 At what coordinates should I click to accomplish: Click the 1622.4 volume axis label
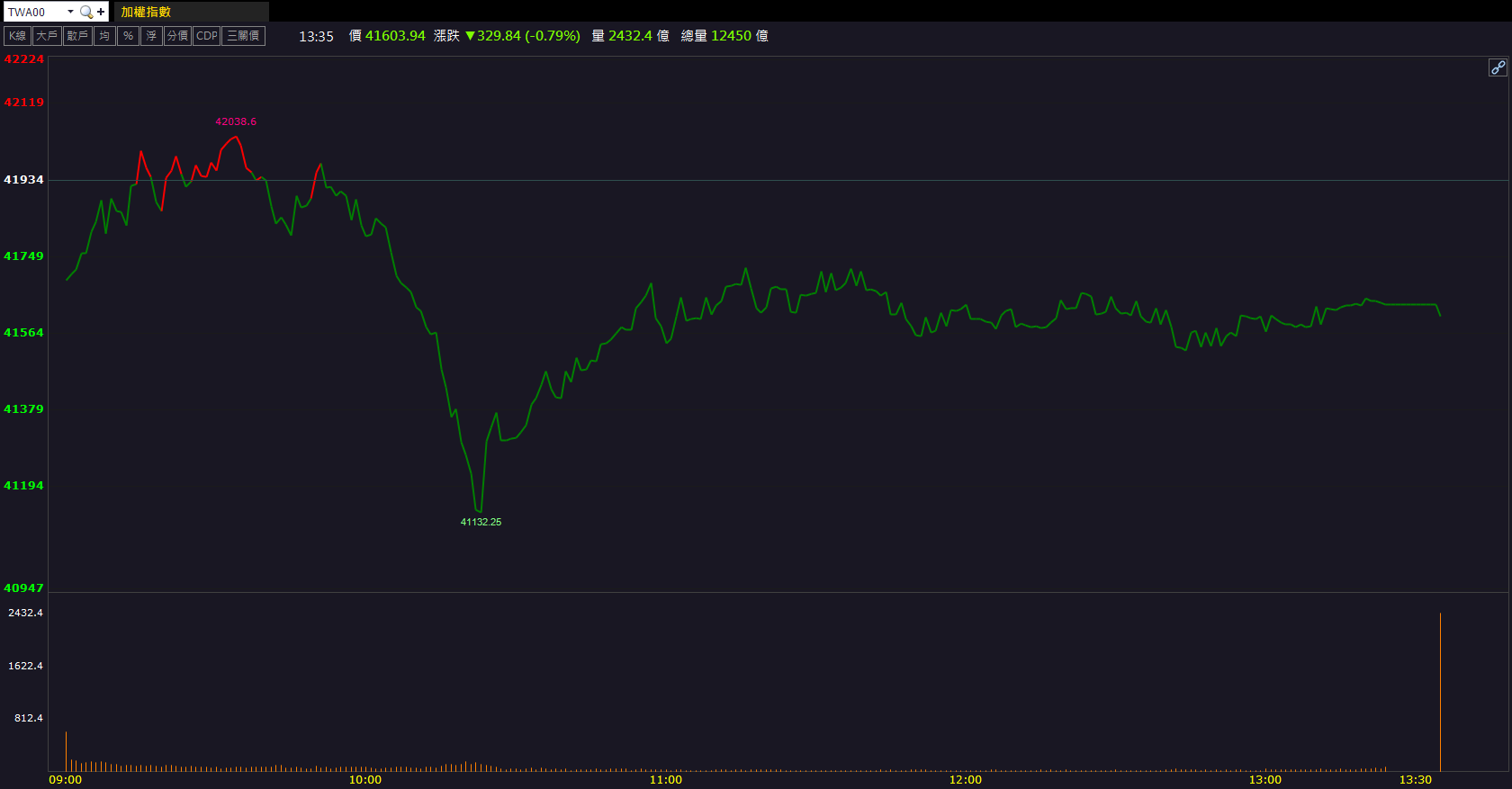(x=25, y=666)
